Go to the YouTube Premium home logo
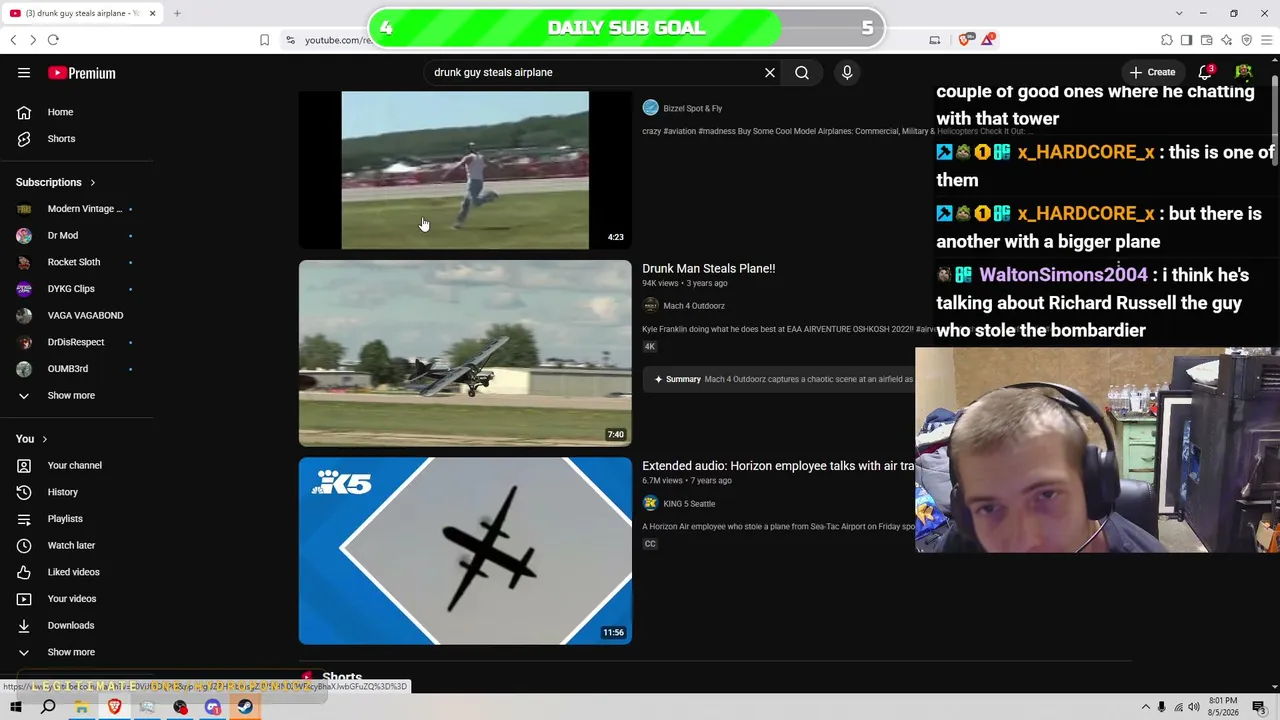1280x720 pixels. click(82, 73)
